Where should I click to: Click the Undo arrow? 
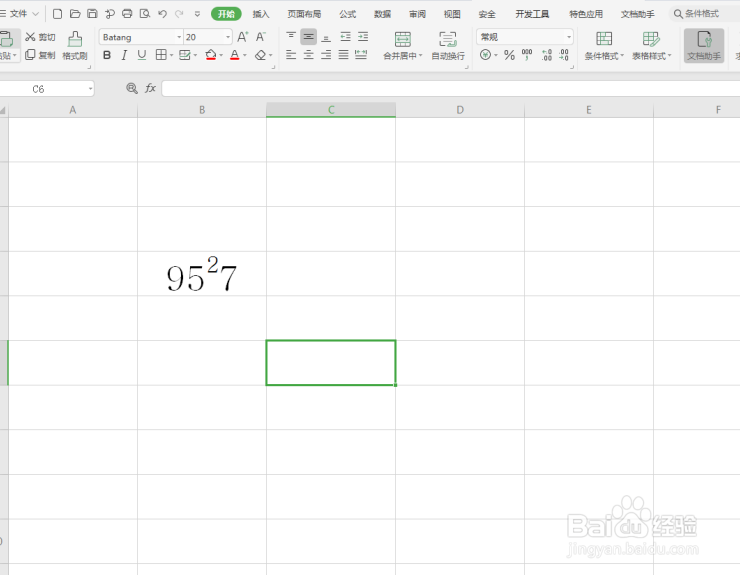click(162, 14)
